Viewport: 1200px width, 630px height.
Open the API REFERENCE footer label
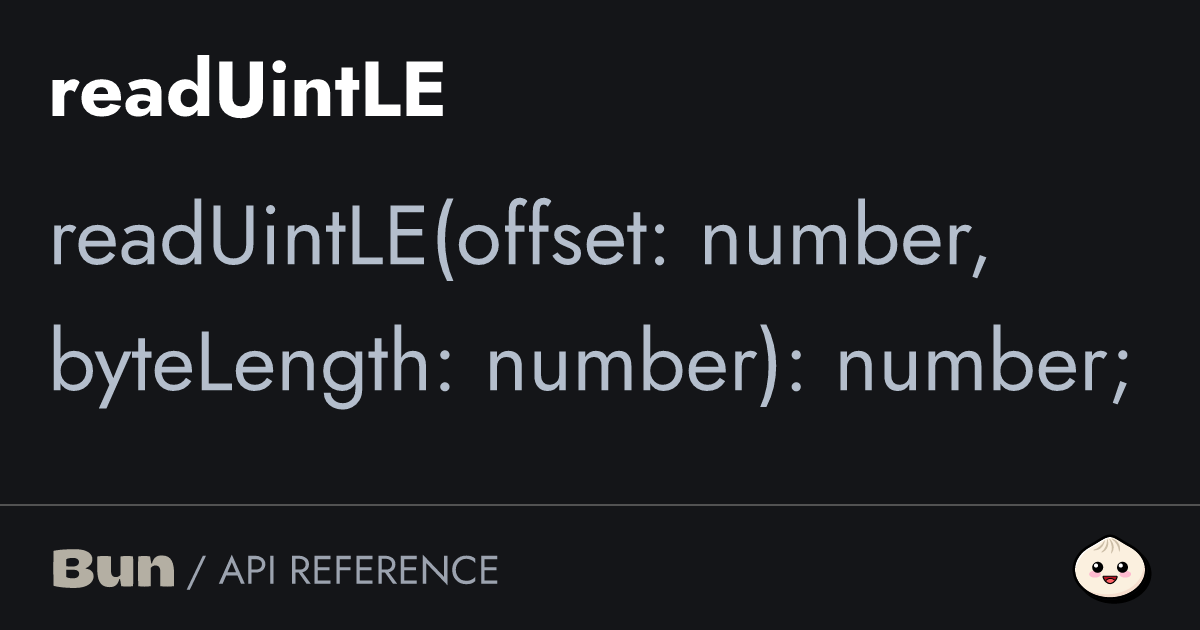[x=358, y=570]
